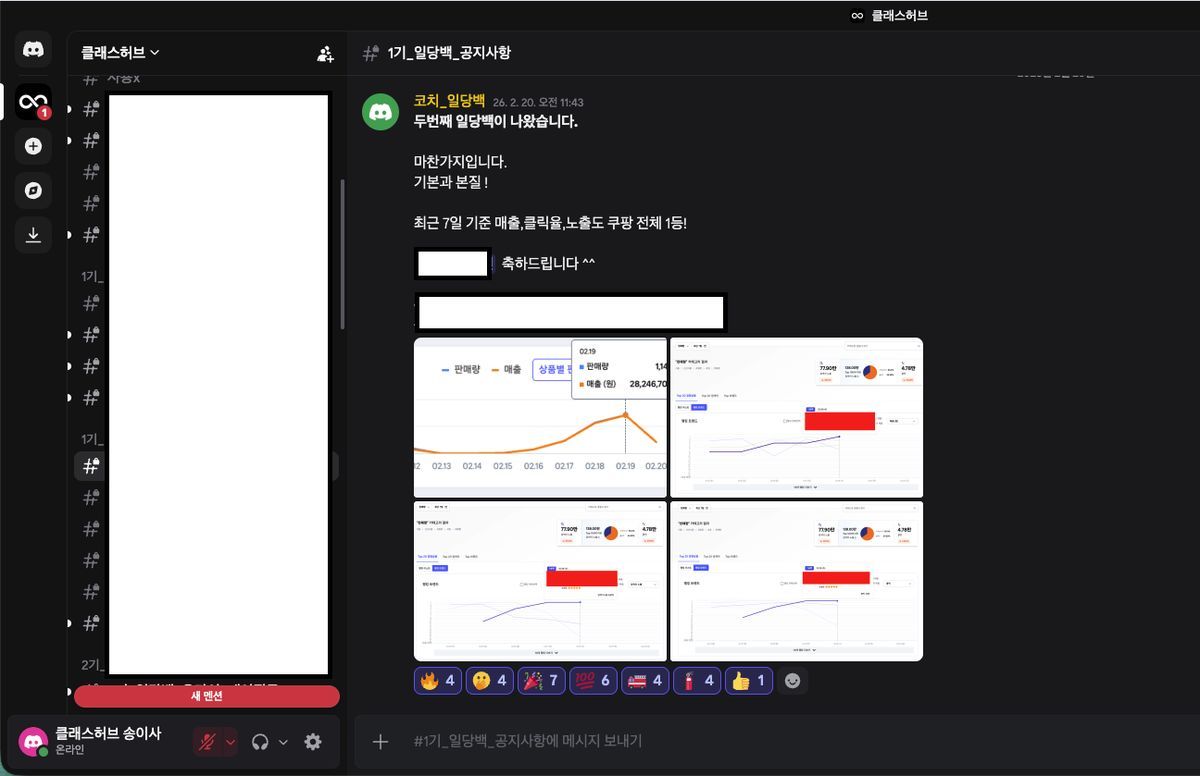Open the microphone options chevron
This screenshot has width=1200, height=776.
pos(230,742)
